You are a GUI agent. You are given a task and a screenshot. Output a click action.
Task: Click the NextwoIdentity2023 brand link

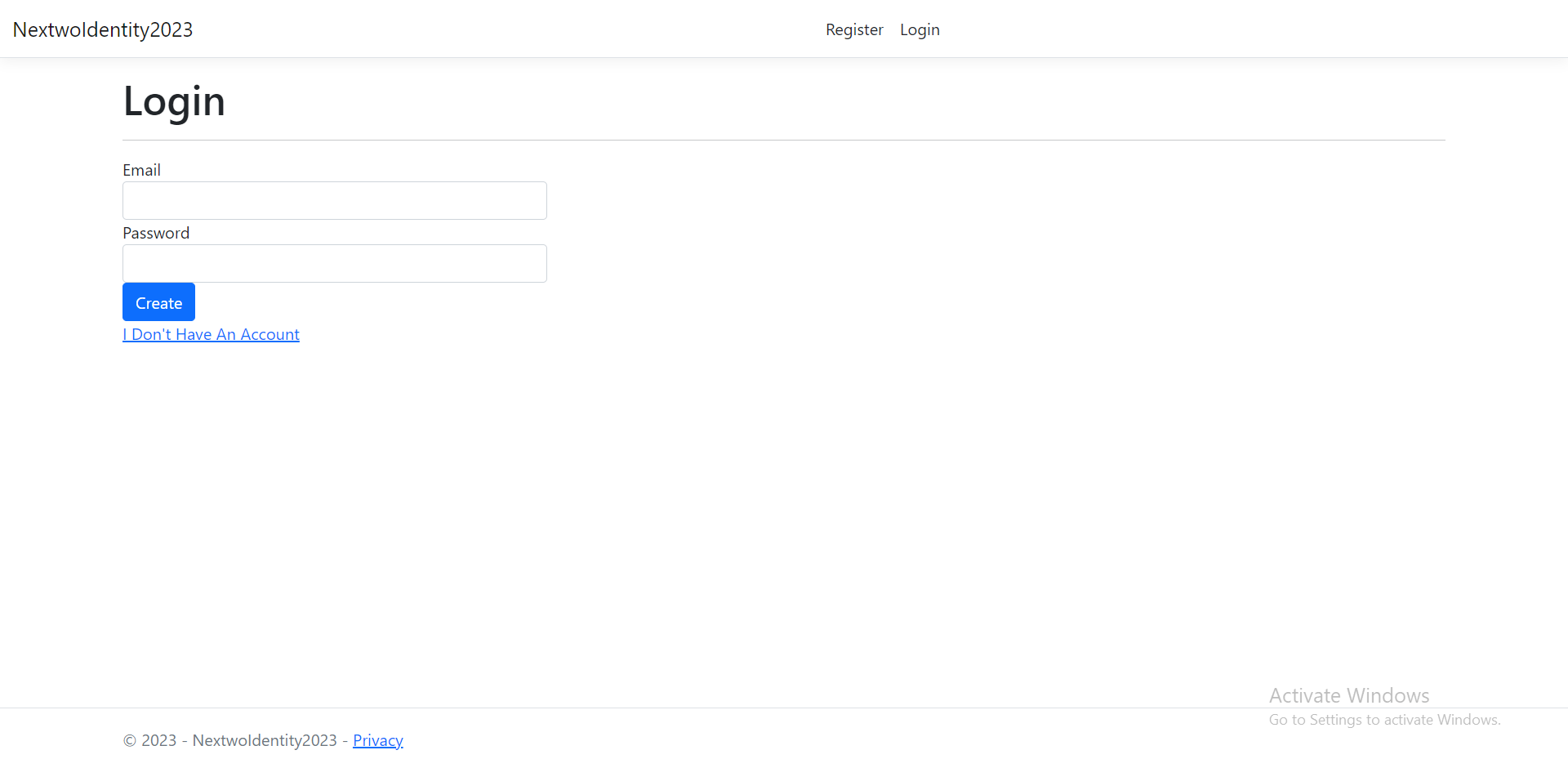tap(103, 29)
